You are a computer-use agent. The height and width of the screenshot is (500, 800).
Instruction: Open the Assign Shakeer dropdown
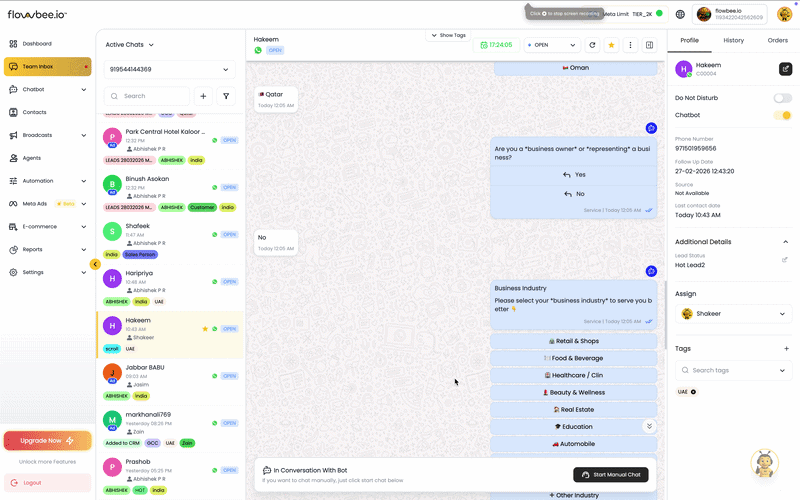(x=733, y=313)
